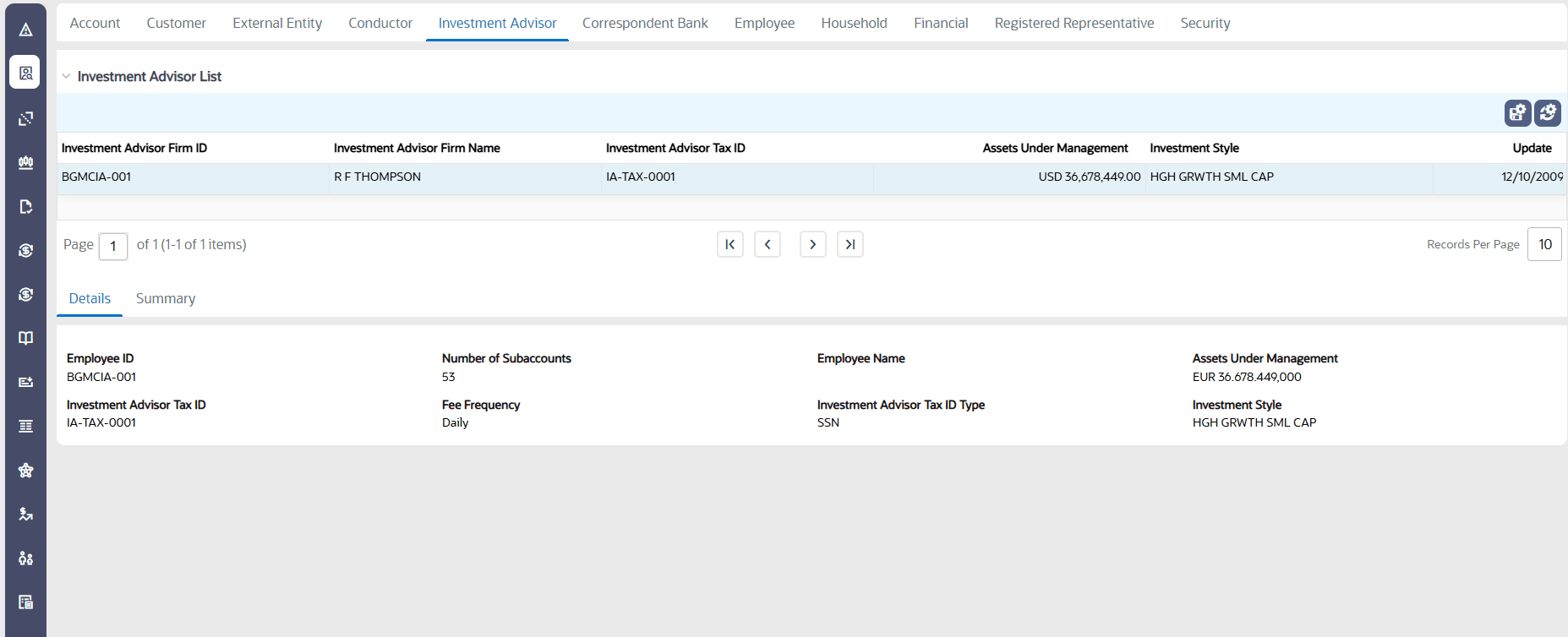Viewport: 1568px width, 637px height.
Task: Switch to the Conductor tab
Action: pos(380,23)
